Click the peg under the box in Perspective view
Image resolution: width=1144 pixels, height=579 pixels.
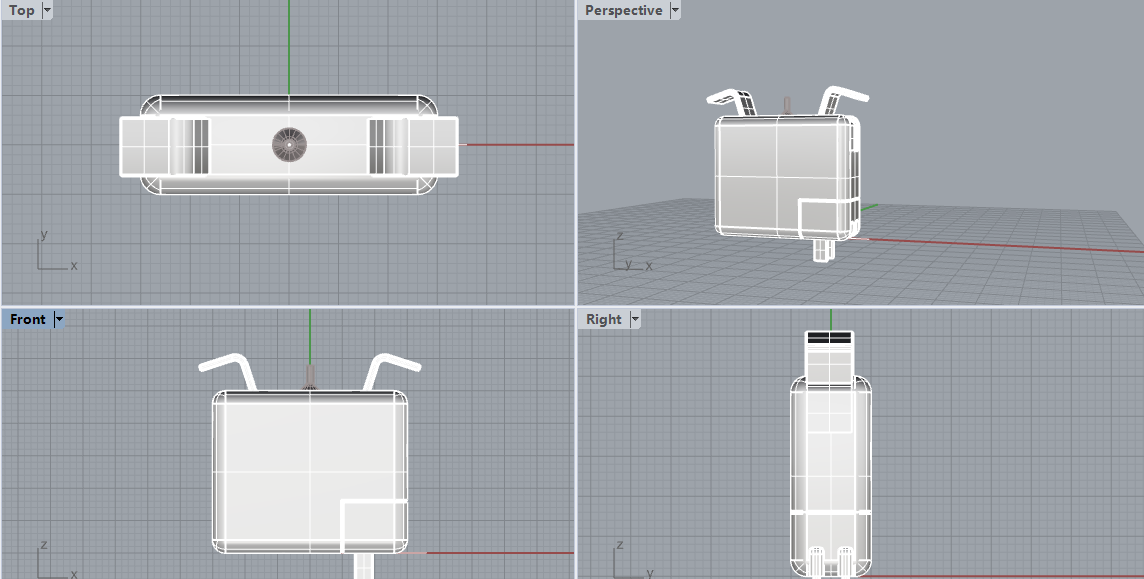pos(824,249)
